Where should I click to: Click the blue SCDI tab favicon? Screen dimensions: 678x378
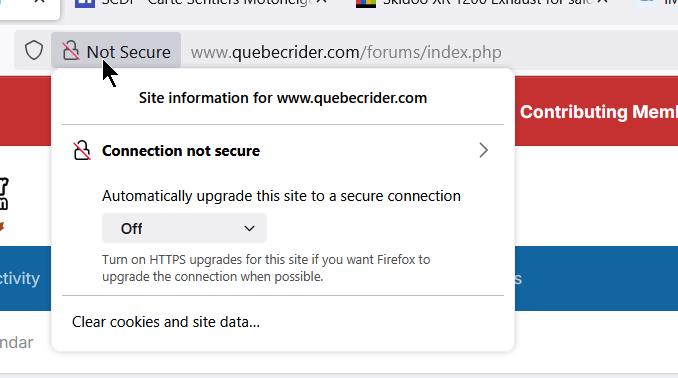[x=85, y=3]
